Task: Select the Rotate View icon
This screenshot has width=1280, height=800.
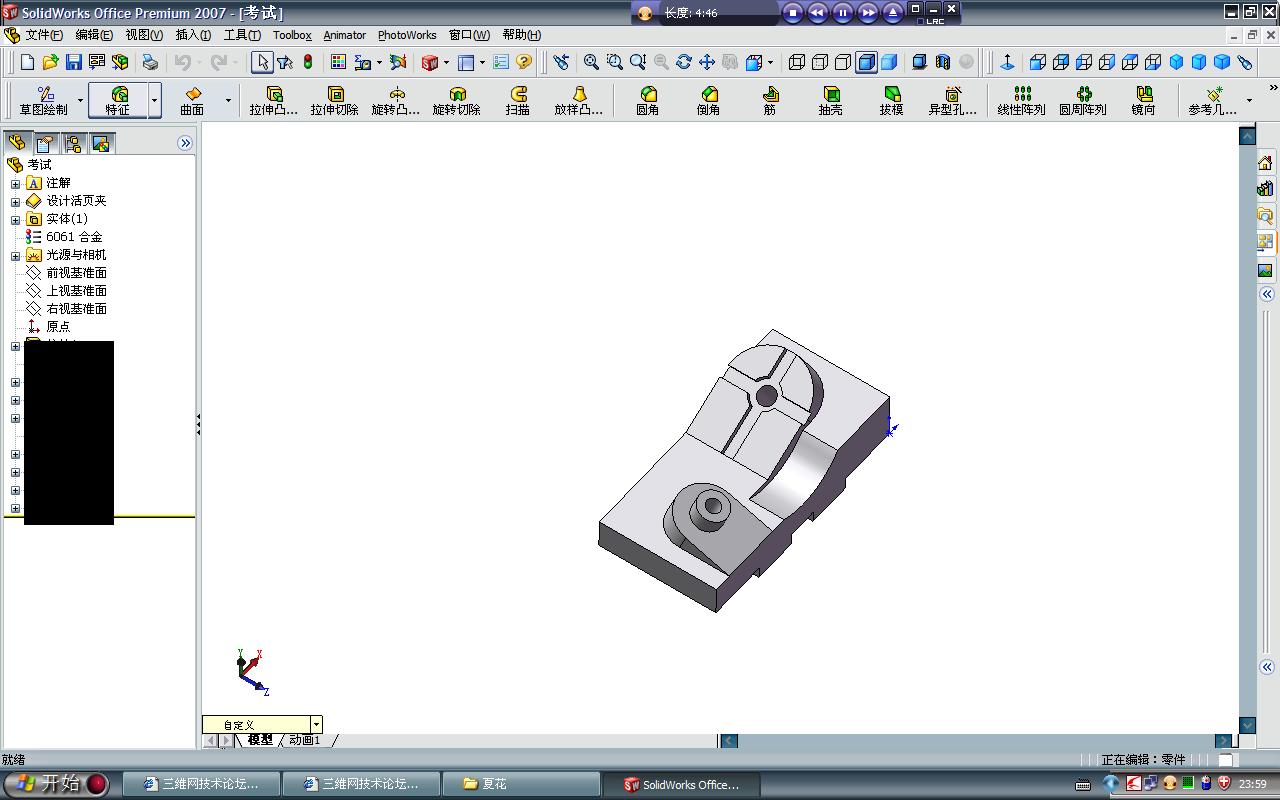Action: [x=684, y=62]
